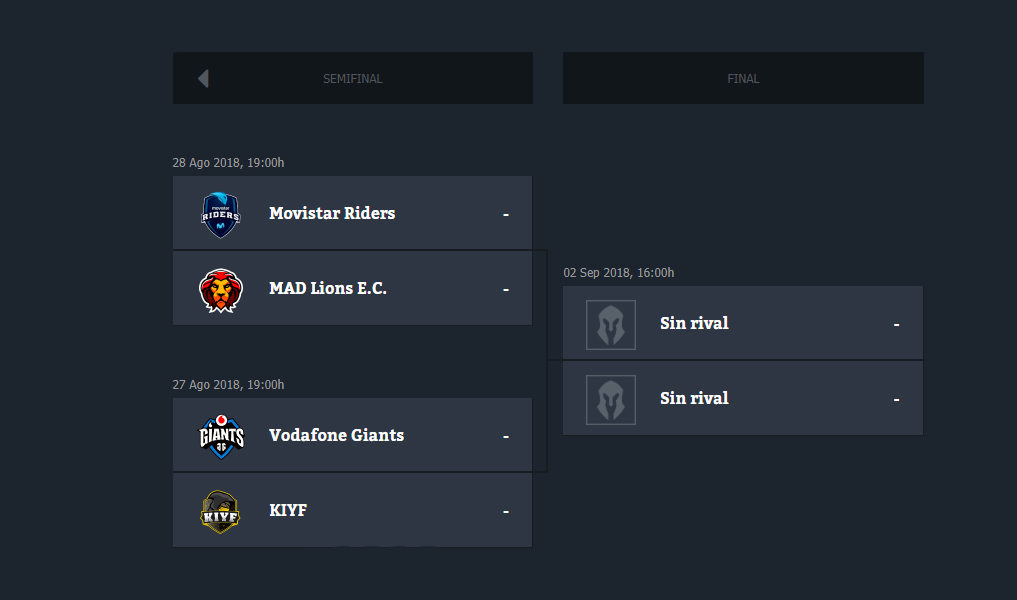The width and height of the screenshot is (1017, 600).
Task: Click the MAD Lions E.C. lion logo
Action: click(x=221, y=290)
